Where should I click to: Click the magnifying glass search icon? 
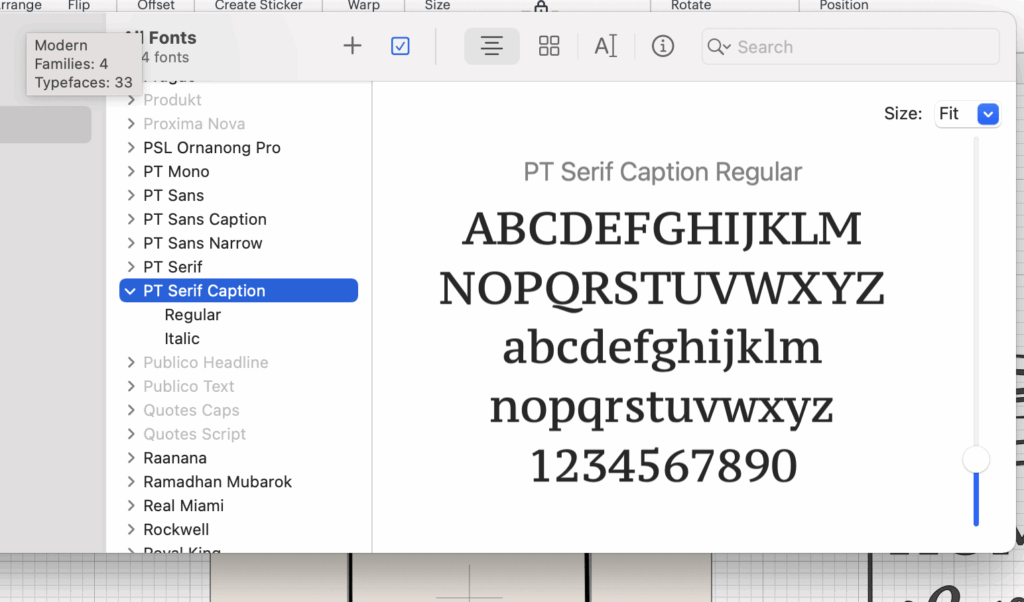719,47
